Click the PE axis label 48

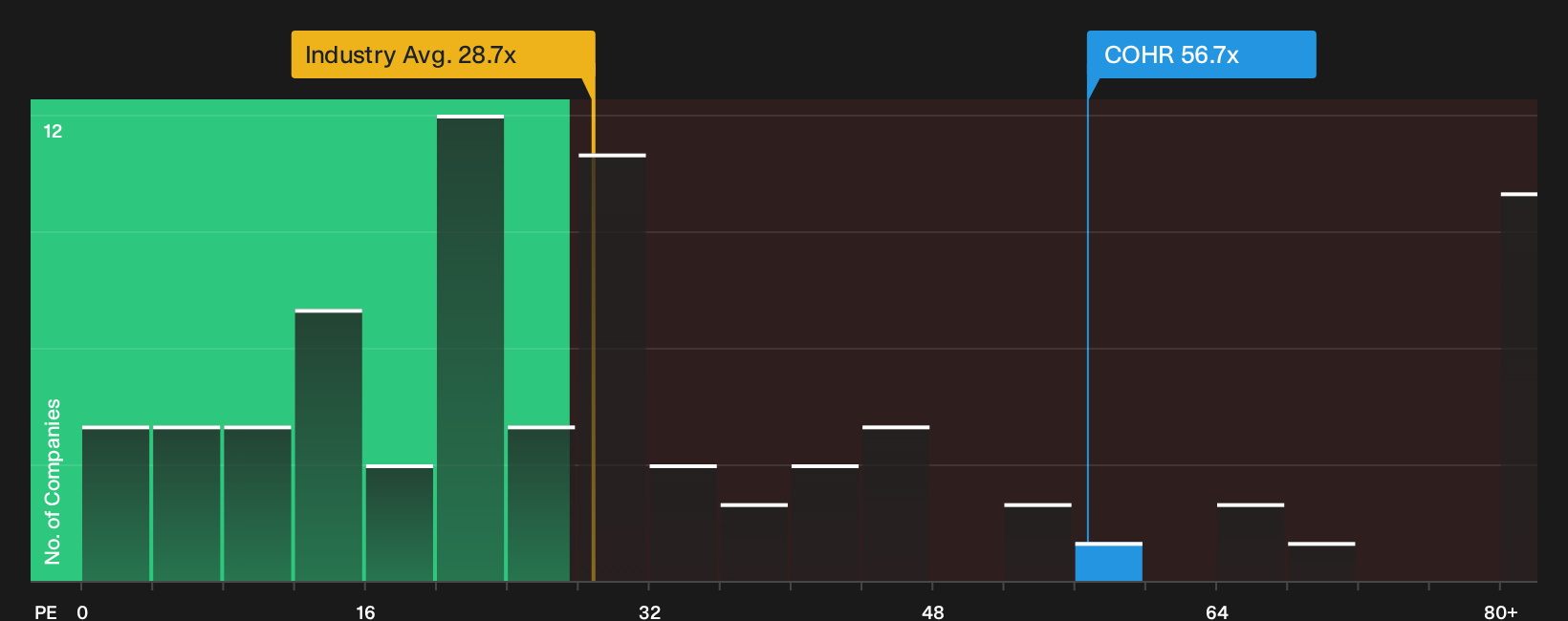(x=932, y=611)
